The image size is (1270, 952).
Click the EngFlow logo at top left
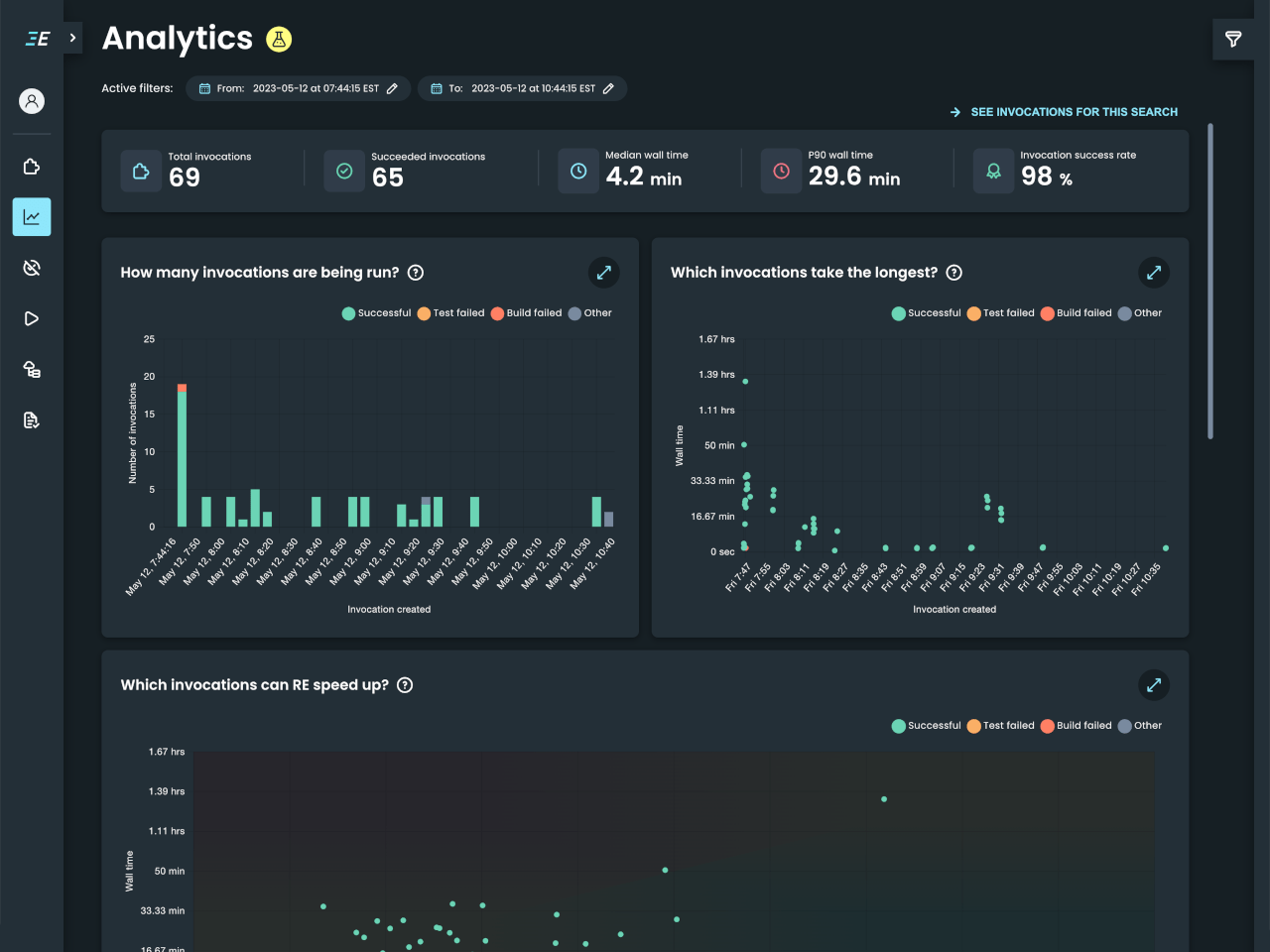pyautogui.click(x=37, y=39)
